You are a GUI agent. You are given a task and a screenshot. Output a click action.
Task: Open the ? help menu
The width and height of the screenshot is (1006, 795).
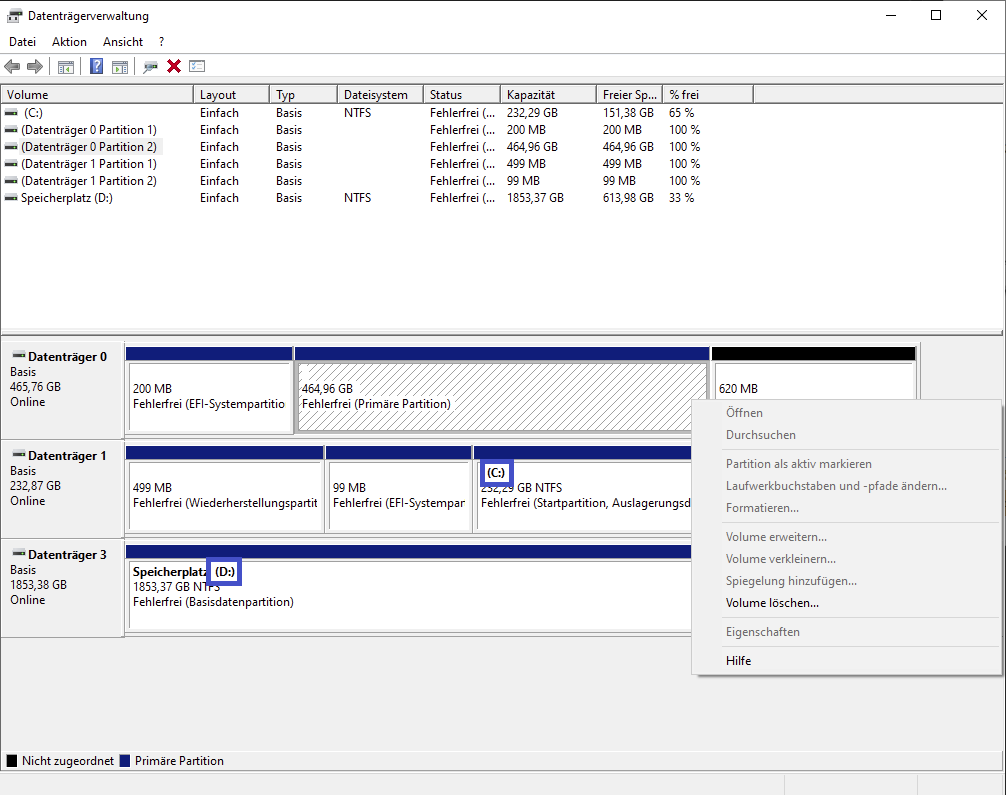[162, 42]
